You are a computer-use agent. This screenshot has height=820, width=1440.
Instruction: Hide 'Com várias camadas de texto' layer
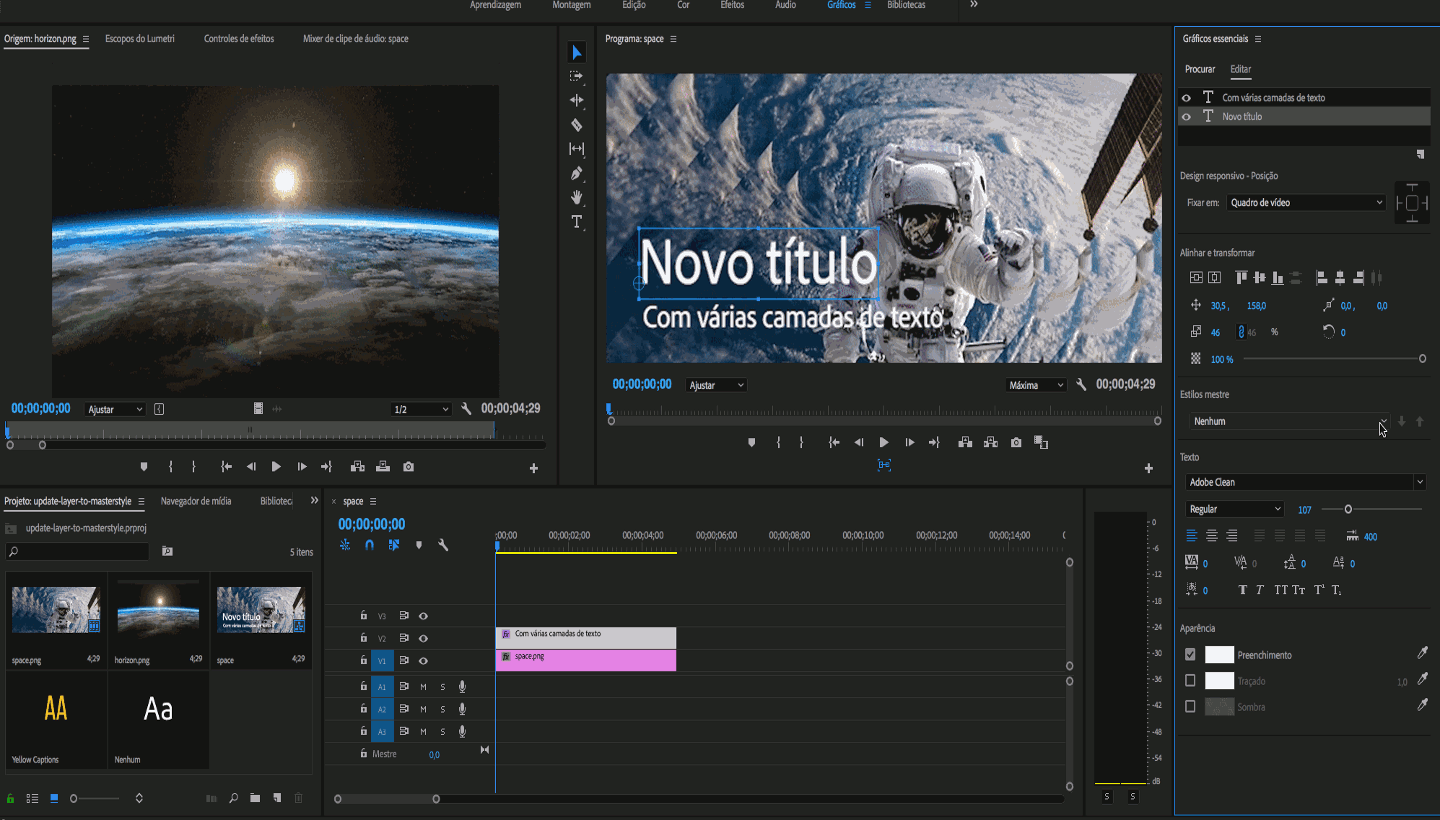(1187, 98)
